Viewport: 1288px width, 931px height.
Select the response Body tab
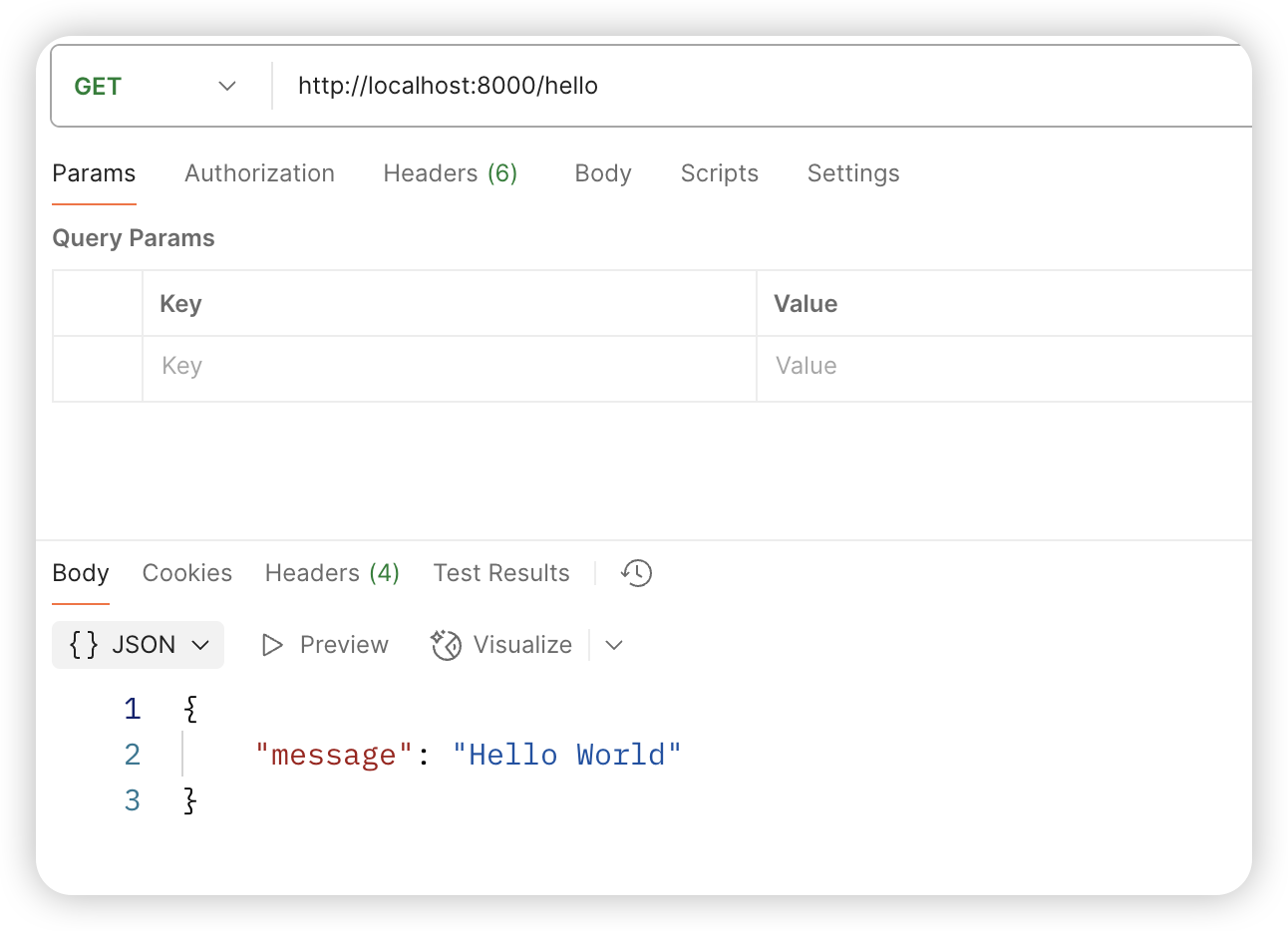(81, 573)
